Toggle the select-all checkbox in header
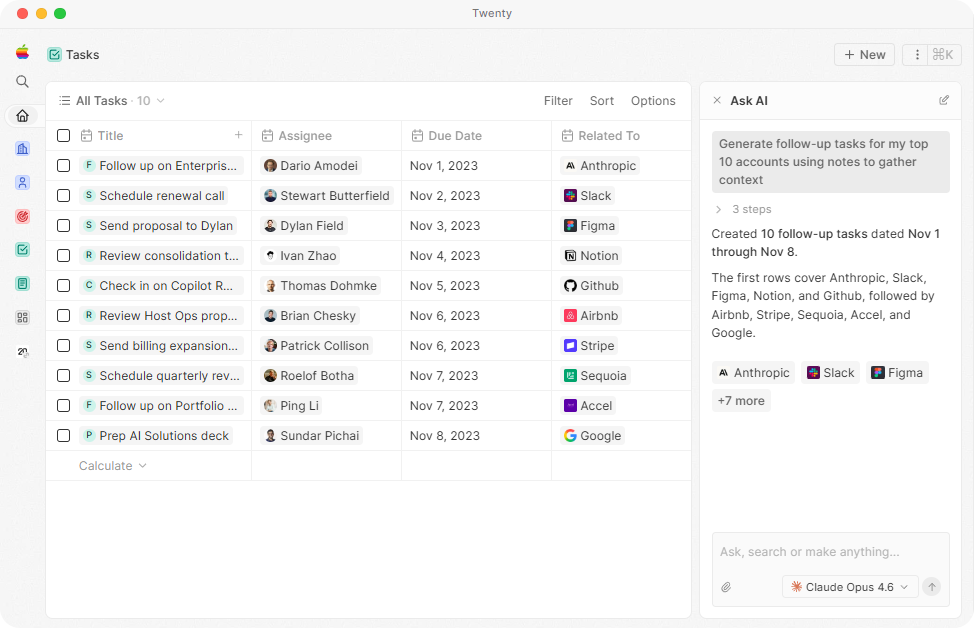 (63, 135)
